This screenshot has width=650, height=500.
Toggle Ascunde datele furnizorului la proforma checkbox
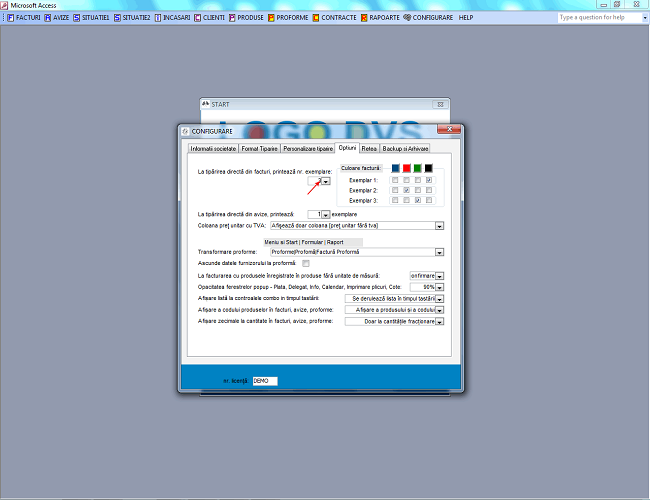tap(306, 263)
